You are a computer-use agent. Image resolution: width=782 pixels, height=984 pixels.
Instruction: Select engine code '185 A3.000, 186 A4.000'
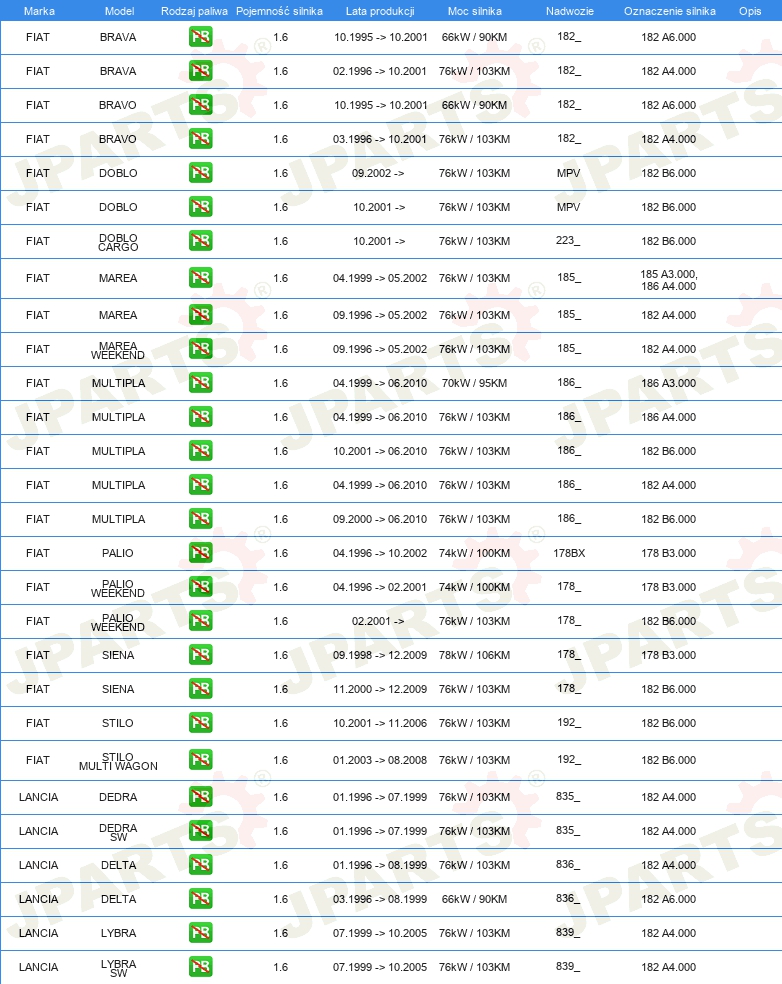[668, 280]
